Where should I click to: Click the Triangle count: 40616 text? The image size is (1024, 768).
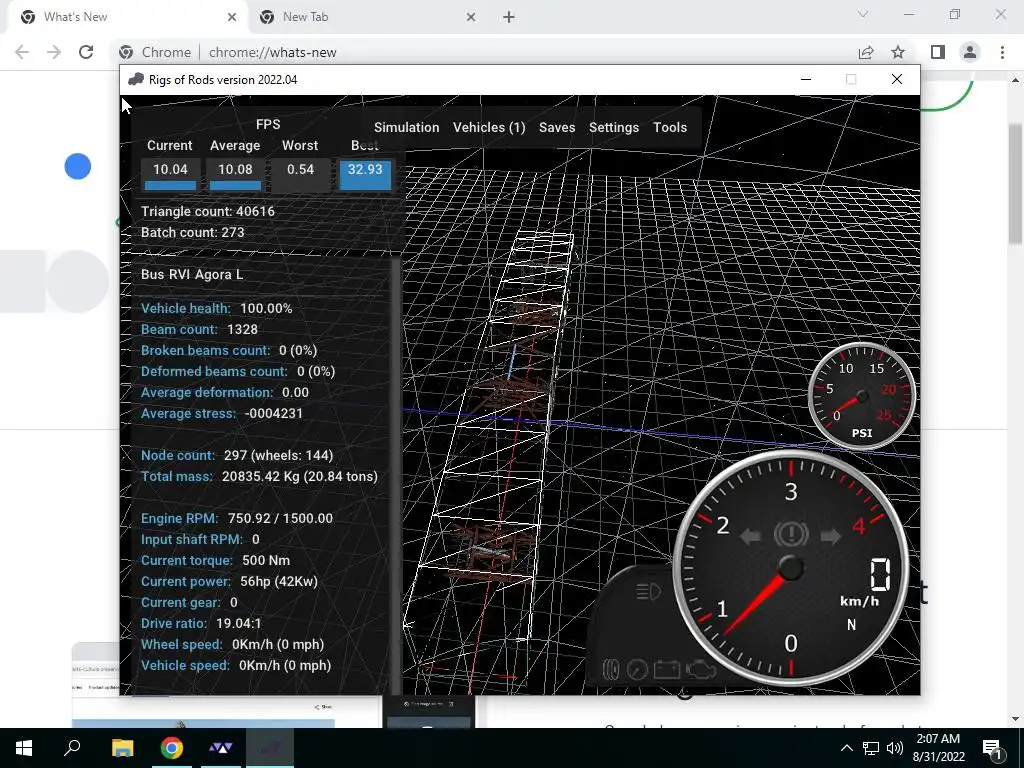(x=208, y=212)
